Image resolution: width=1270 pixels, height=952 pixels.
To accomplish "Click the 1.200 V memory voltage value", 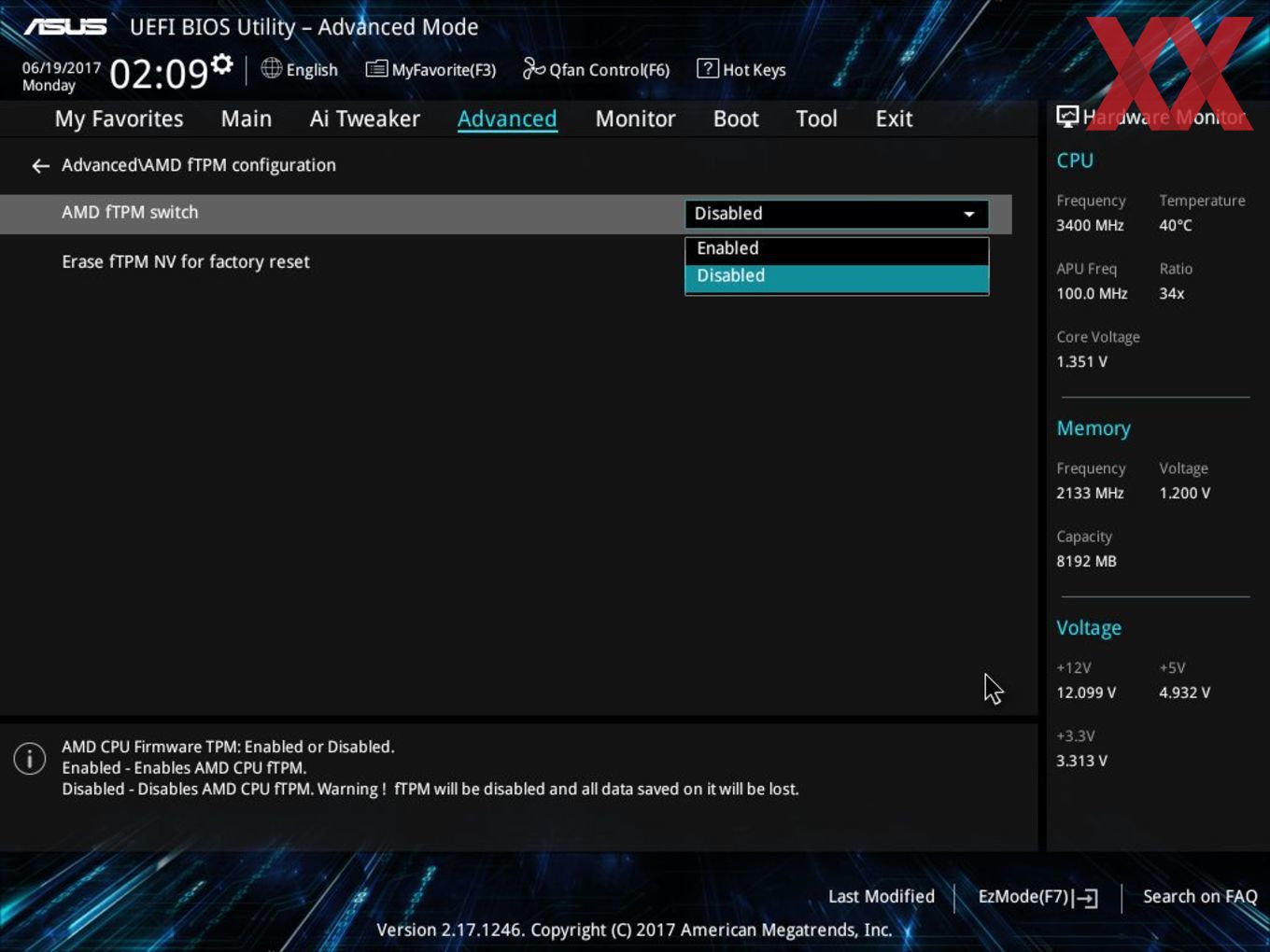I will click(x=1184, y=494).
